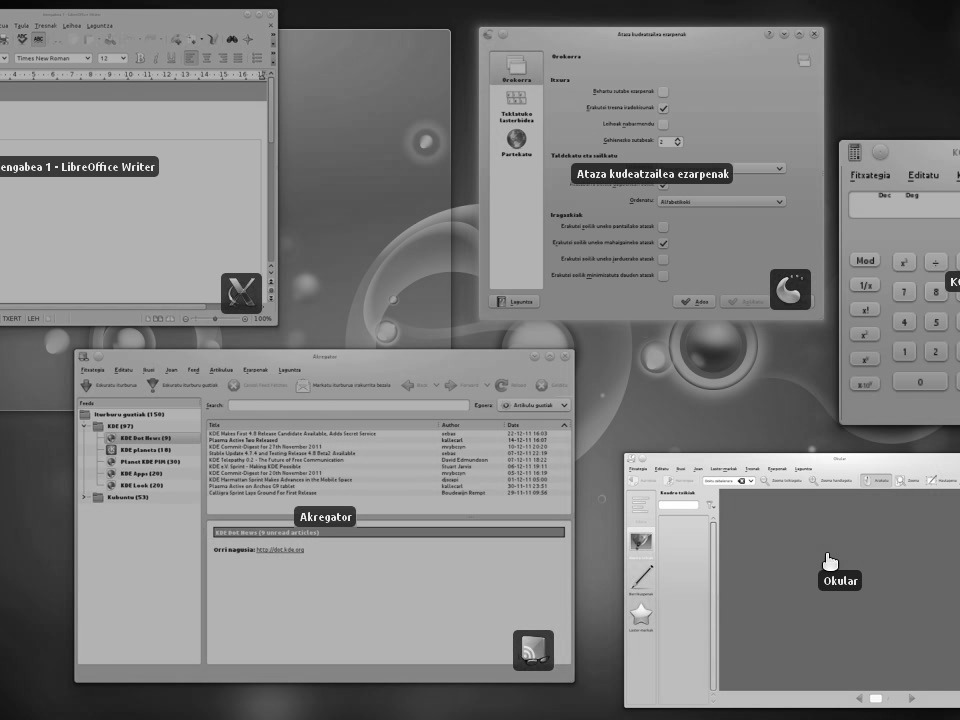Viewport: 960px width, 720px height.
Task: Uncheck Erakutsi soilik uneko mahaigaineko atazak
Action: [663, 243]
